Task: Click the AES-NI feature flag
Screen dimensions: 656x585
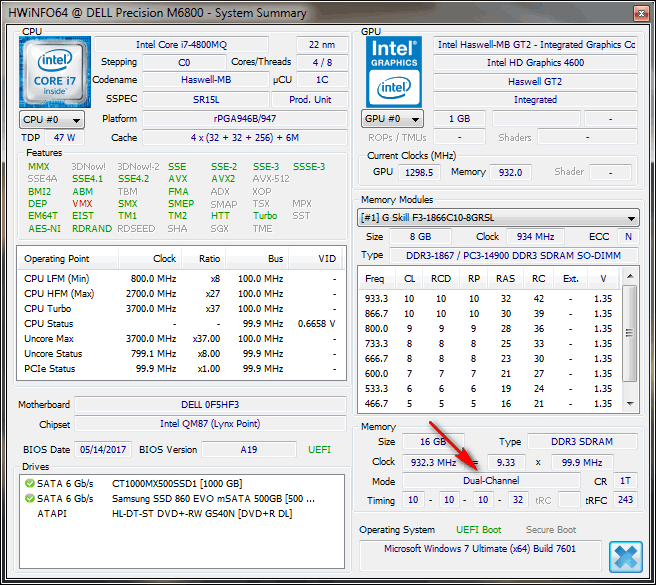Action: pyautogui.click(x=45, y=229)
